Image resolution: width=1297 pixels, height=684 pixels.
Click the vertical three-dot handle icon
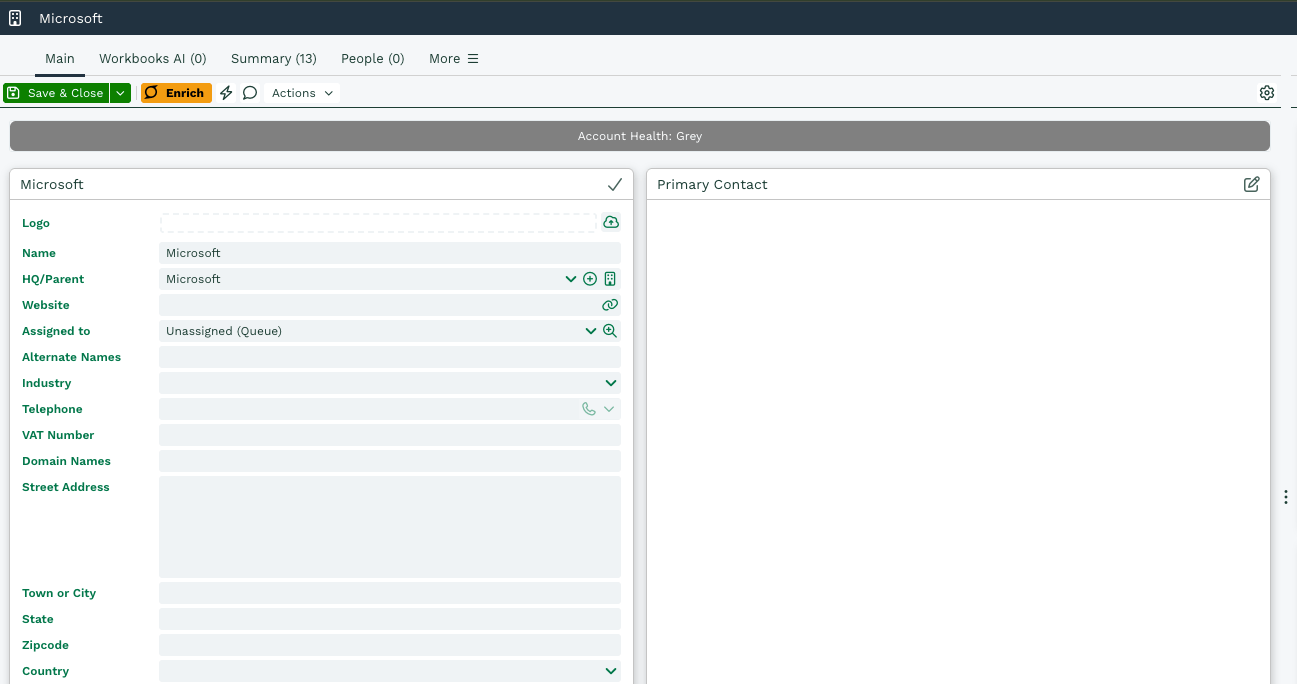coord(1286,497)
